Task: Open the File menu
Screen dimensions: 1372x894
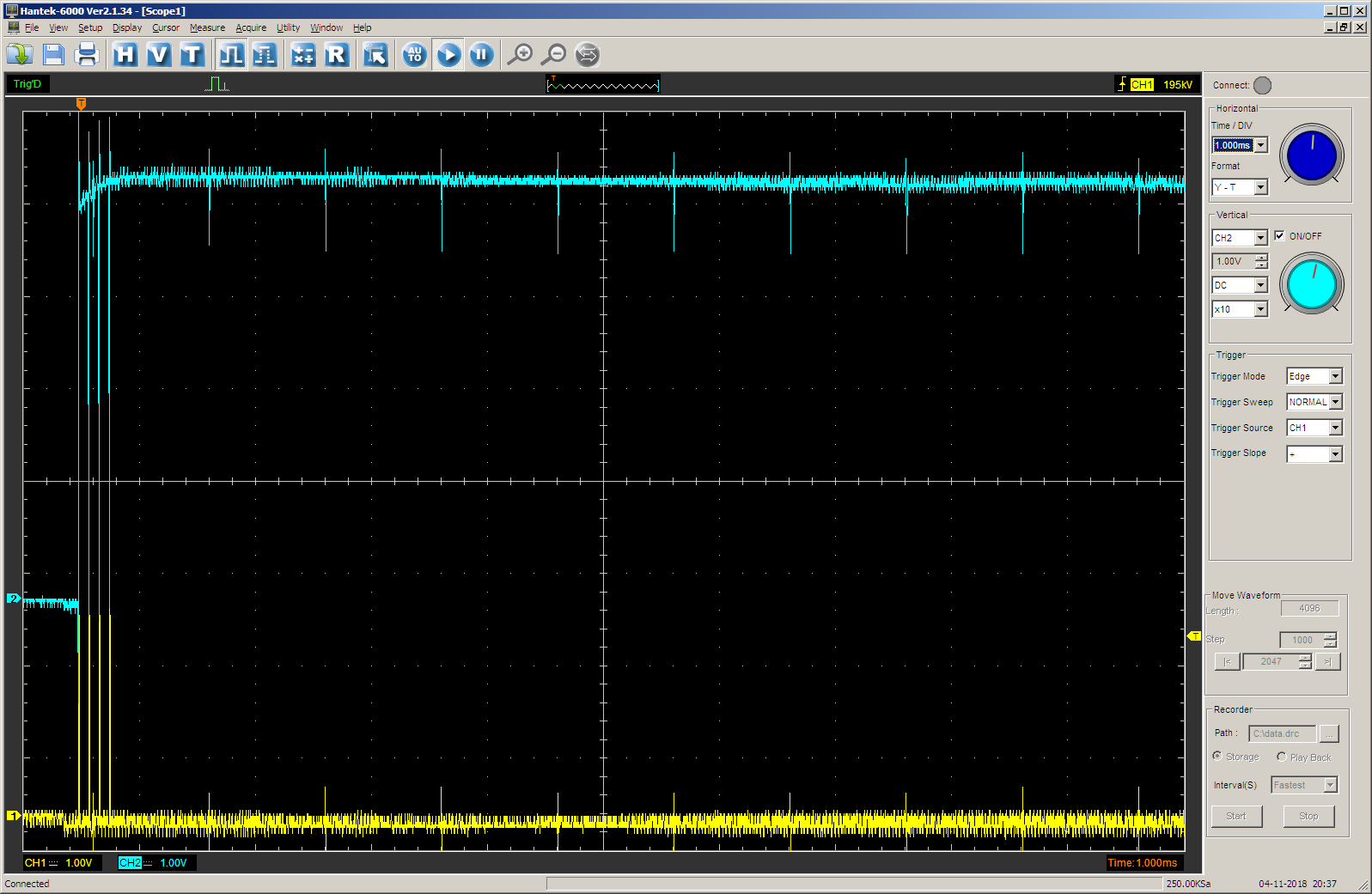Action: tap(32, 27)
